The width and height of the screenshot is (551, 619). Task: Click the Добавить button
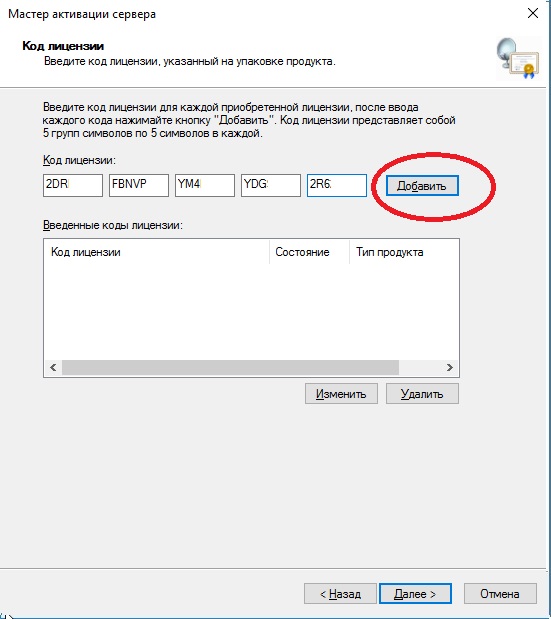[x=422, y=186]
